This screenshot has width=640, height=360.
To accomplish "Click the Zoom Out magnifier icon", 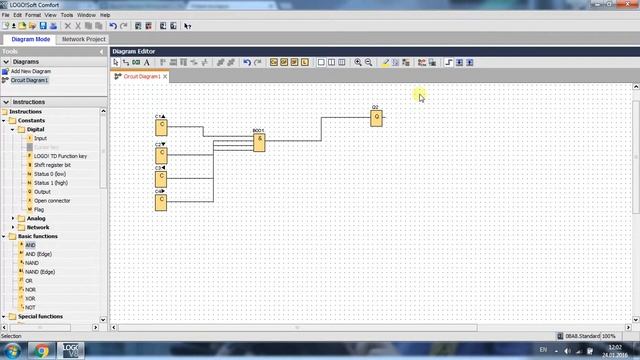I will click(x=369, y=62).
